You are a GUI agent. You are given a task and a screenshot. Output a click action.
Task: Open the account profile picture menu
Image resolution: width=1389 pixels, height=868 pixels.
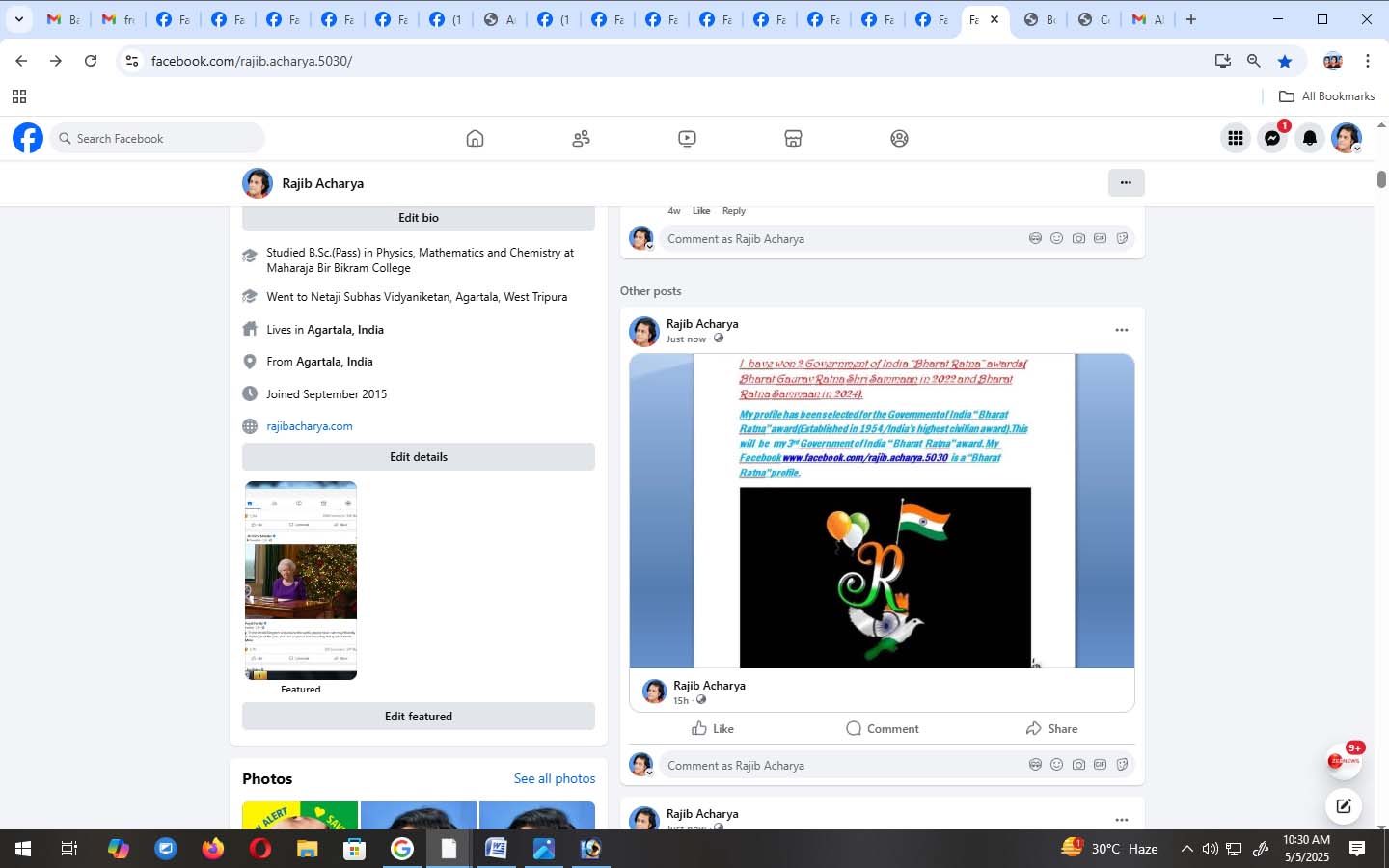pyautogui.click(x=1347, y=138)
